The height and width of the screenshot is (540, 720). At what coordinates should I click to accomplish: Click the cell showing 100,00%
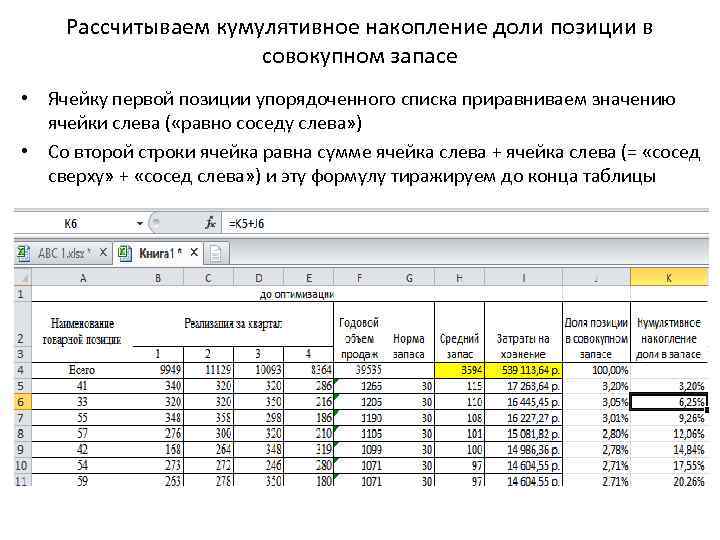tap(596, 370)
